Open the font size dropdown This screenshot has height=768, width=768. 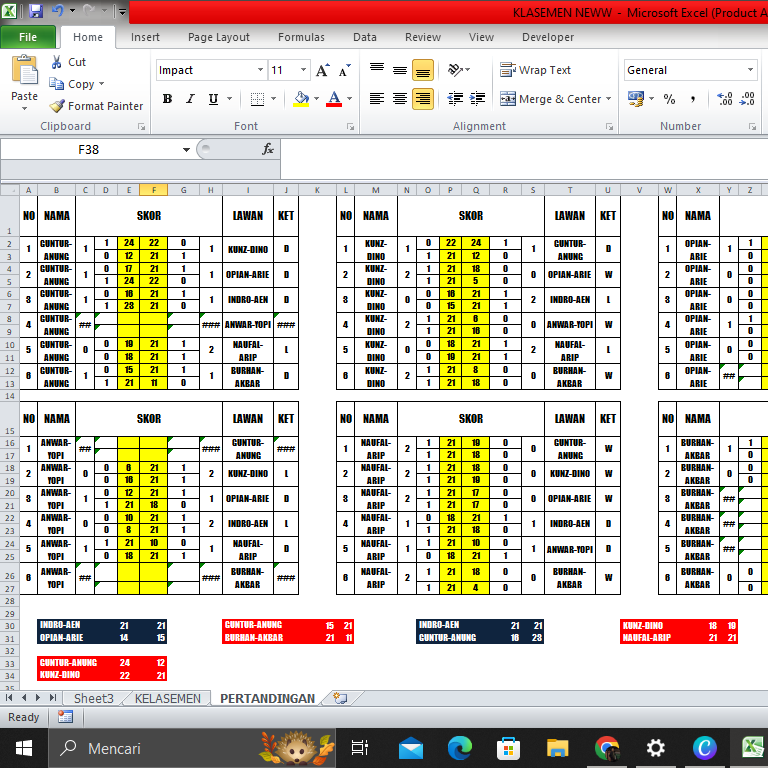coord(304,70)
